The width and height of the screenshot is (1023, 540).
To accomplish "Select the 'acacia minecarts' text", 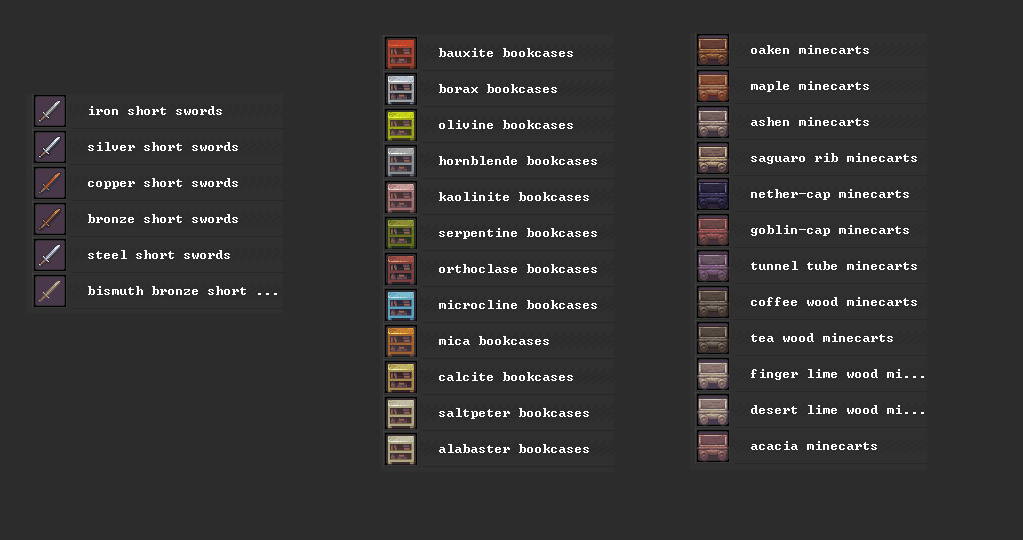I will click(814, 446).
